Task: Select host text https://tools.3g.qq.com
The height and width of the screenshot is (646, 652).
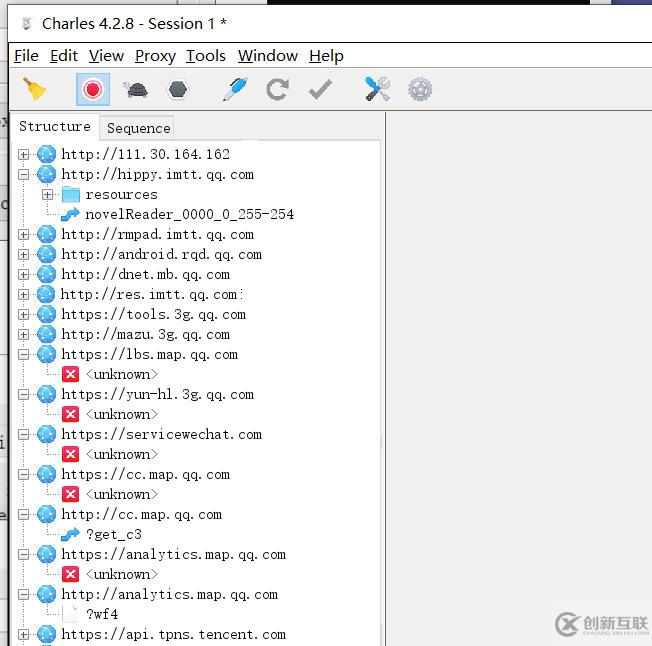Action: tap(153, 314)
